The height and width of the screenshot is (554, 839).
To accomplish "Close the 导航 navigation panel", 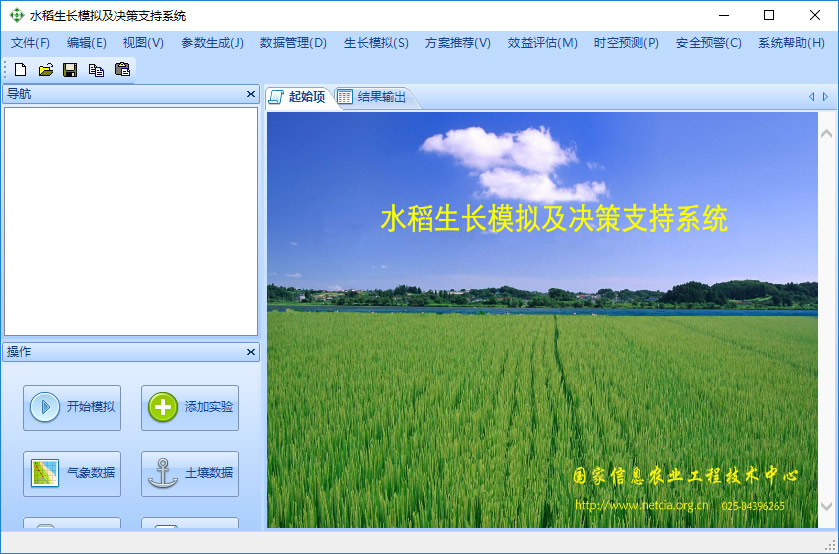I will 251,94.
